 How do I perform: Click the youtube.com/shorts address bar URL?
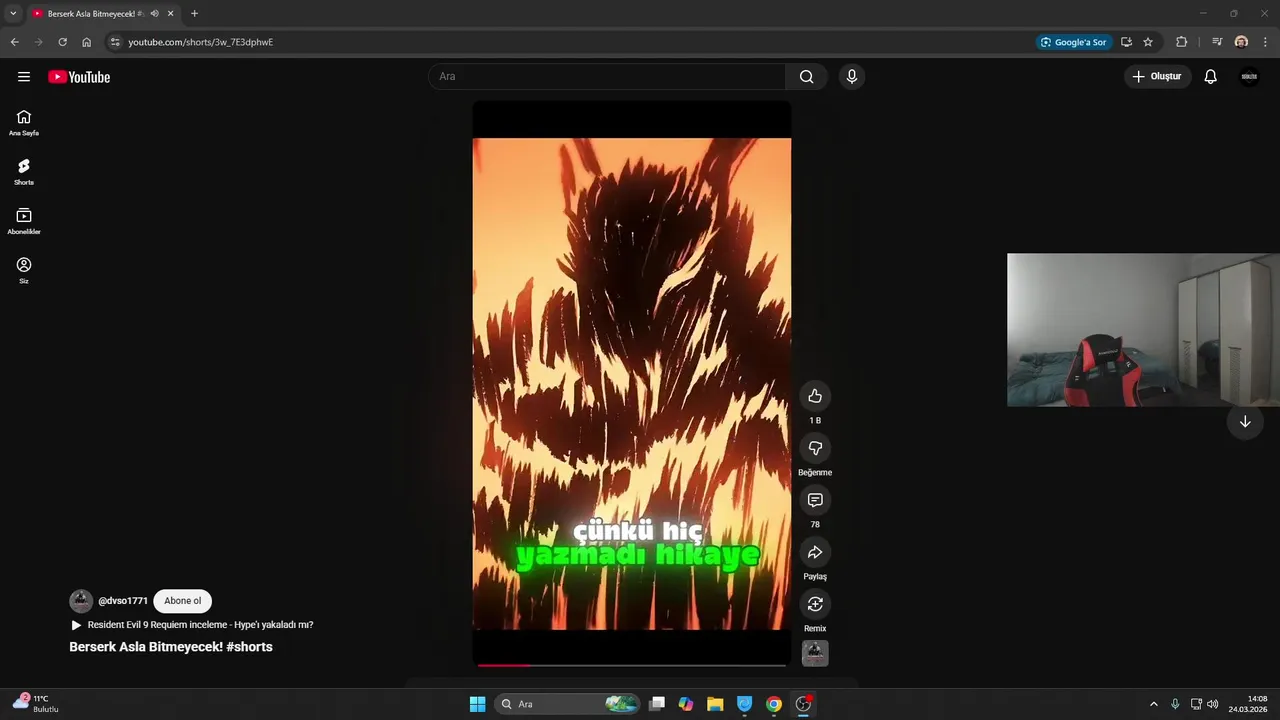[x=201, y=42]
